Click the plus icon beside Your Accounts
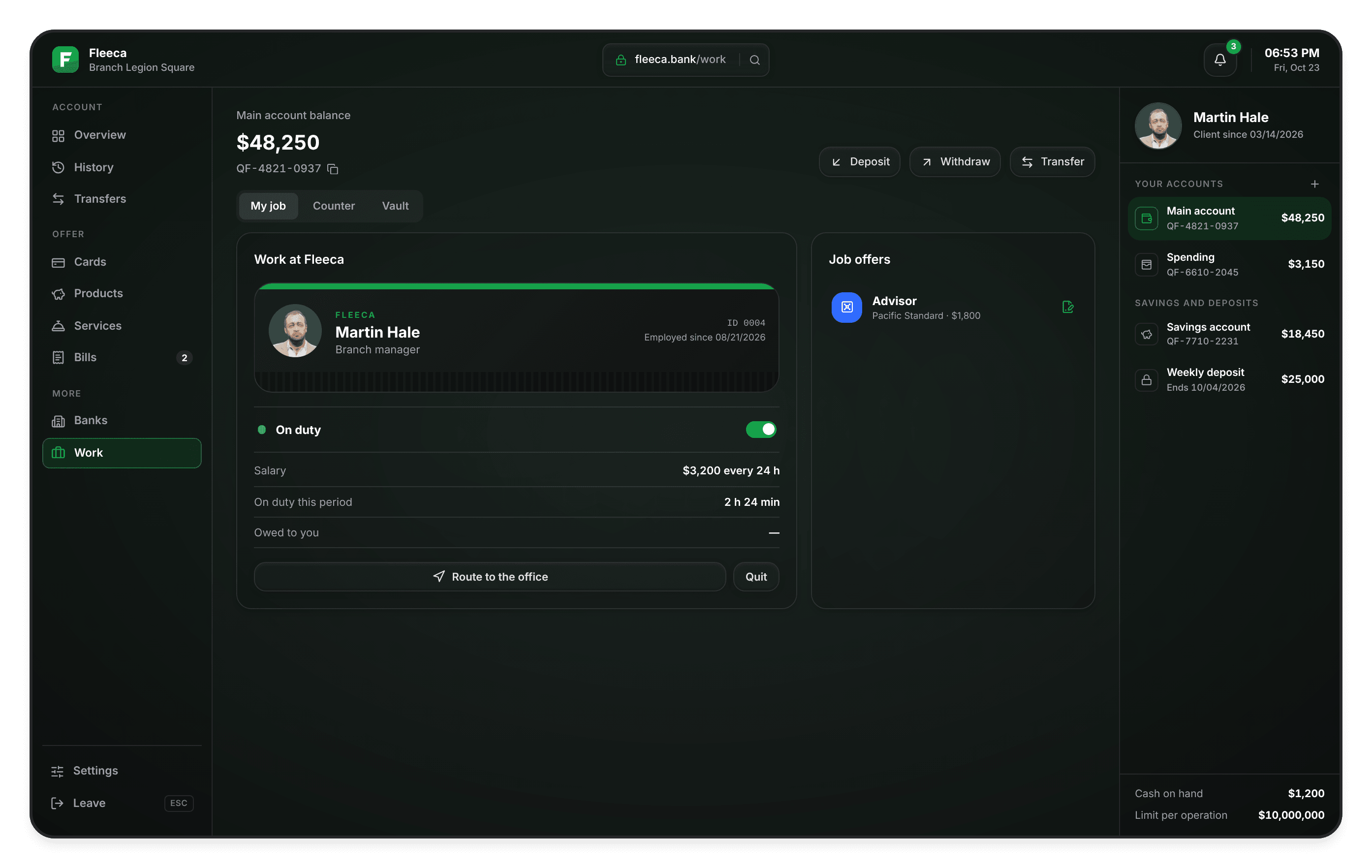This screenshot has height=868, width=1372. [x=1314, y=184]
